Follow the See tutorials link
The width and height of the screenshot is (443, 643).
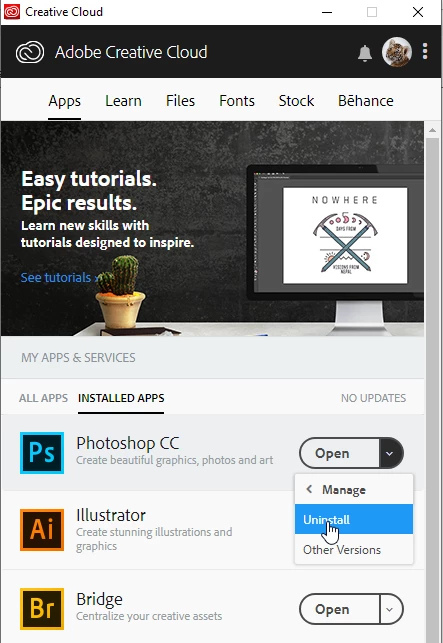coord(59,278)
